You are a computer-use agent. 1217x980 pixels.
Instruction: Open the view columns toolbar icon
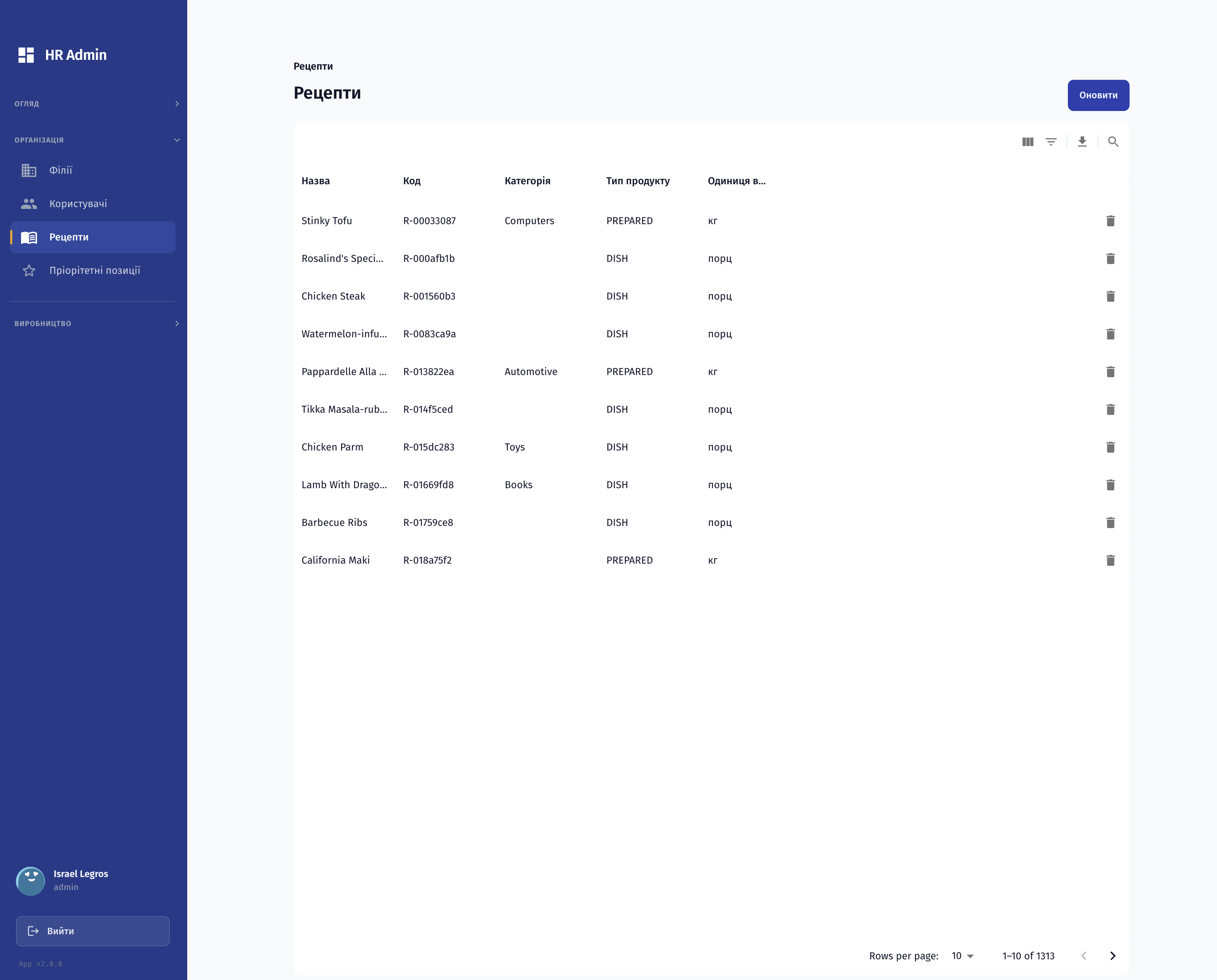coord(1028,142)
